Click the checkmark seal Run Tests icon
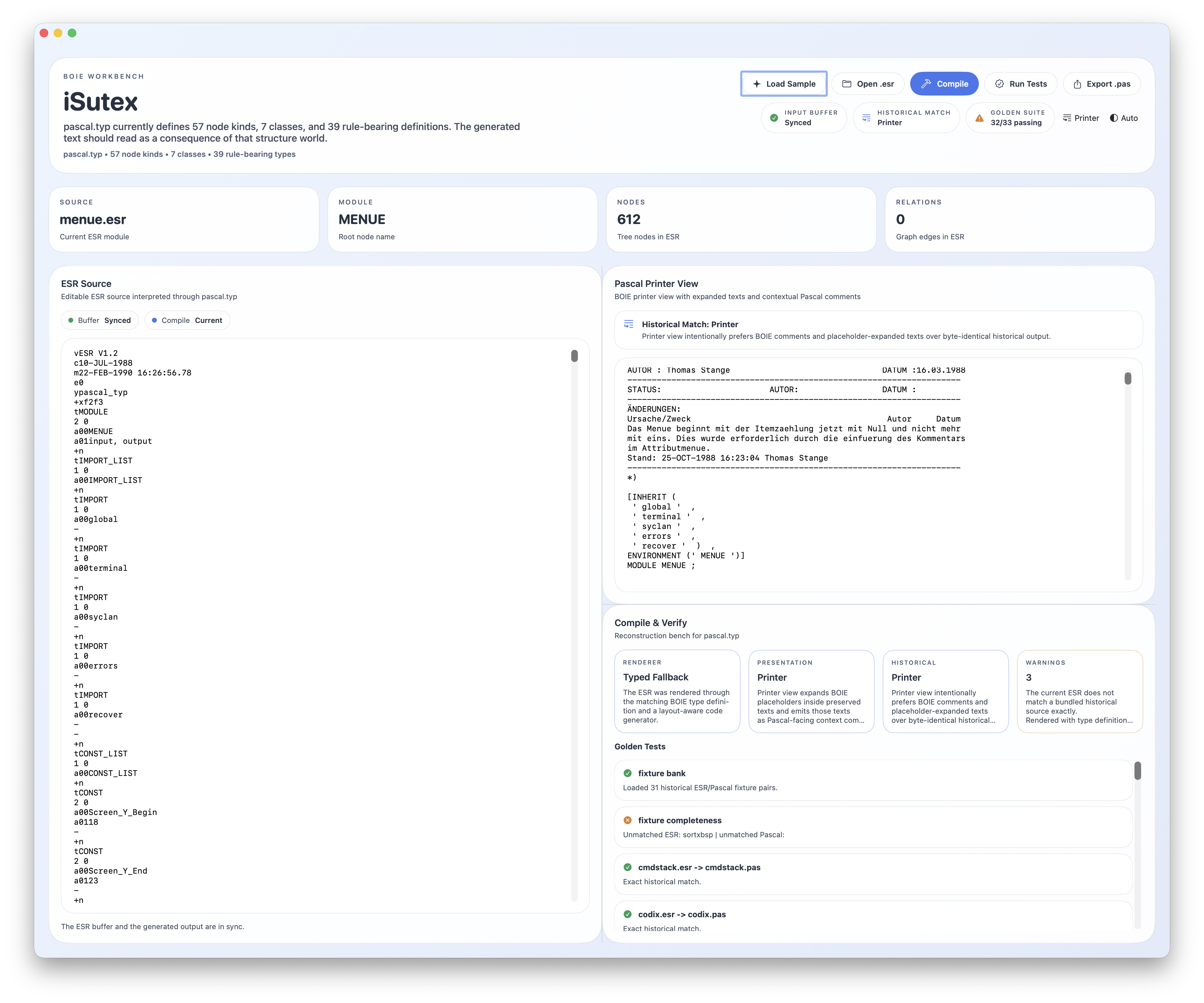 pyautogui.click(x=999, y=84)
